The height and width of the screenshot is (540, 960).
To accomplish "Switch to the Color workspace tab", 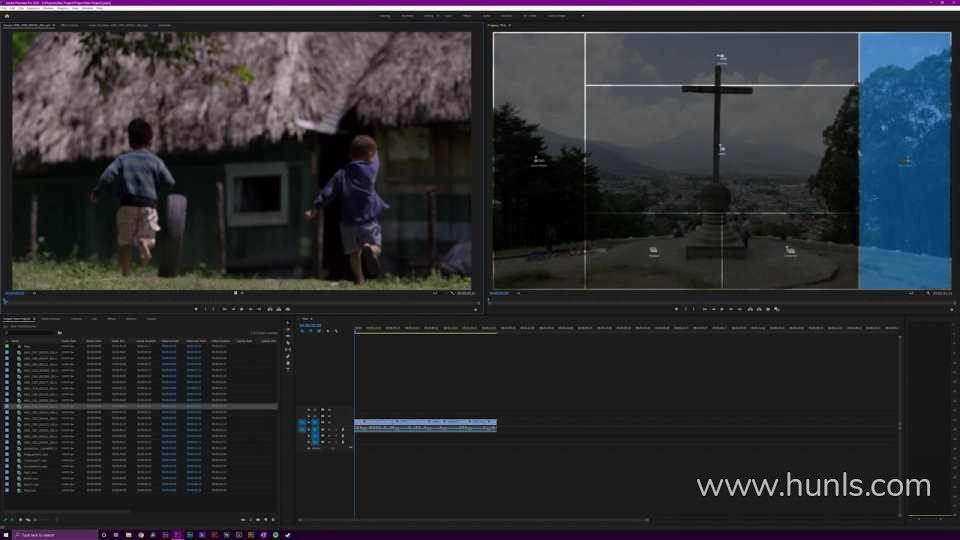I will [449, 16].
